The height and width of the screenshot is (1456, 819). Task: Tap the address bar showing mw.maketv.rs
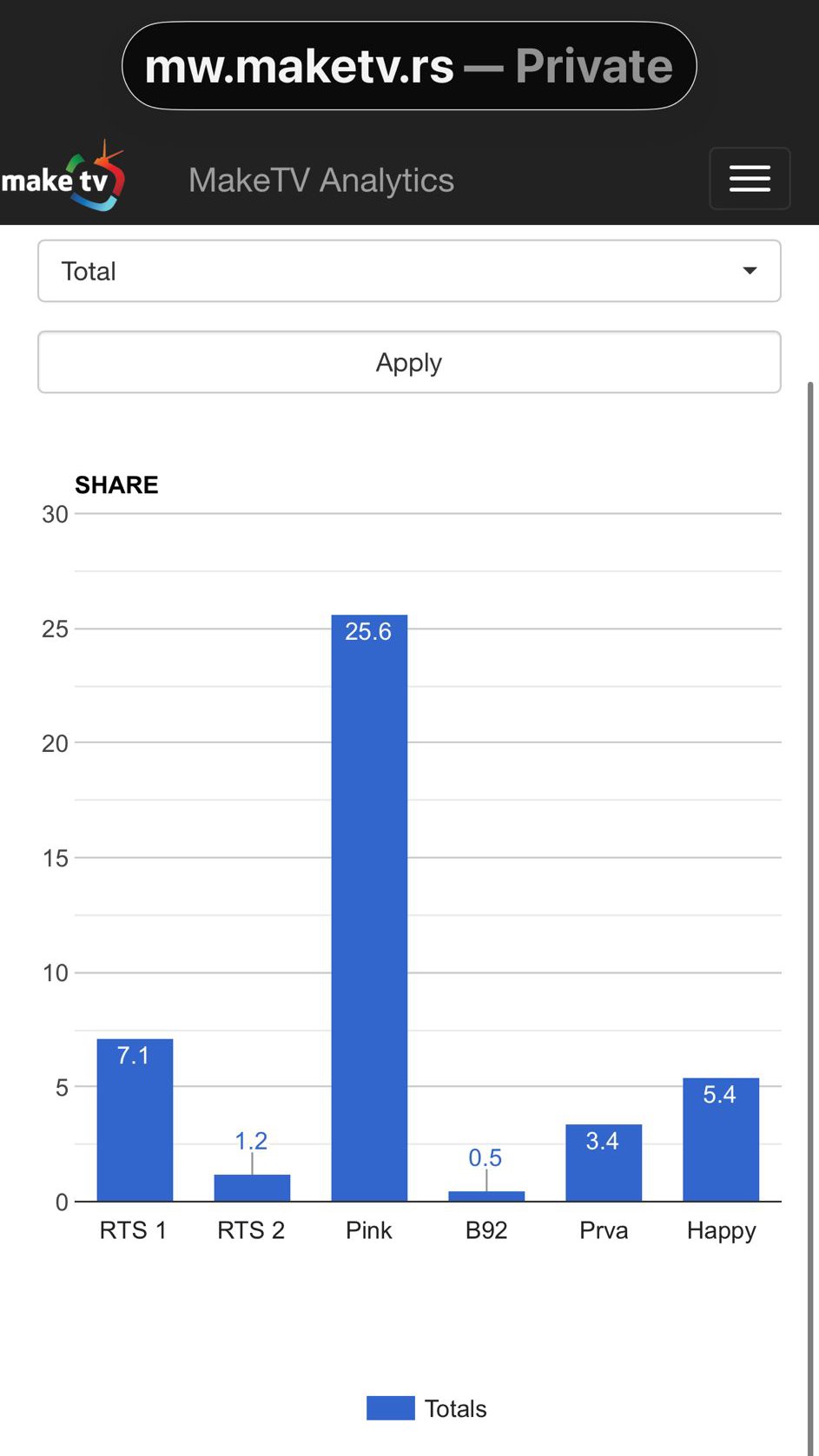pyautogui.click(x=409, y=66)
